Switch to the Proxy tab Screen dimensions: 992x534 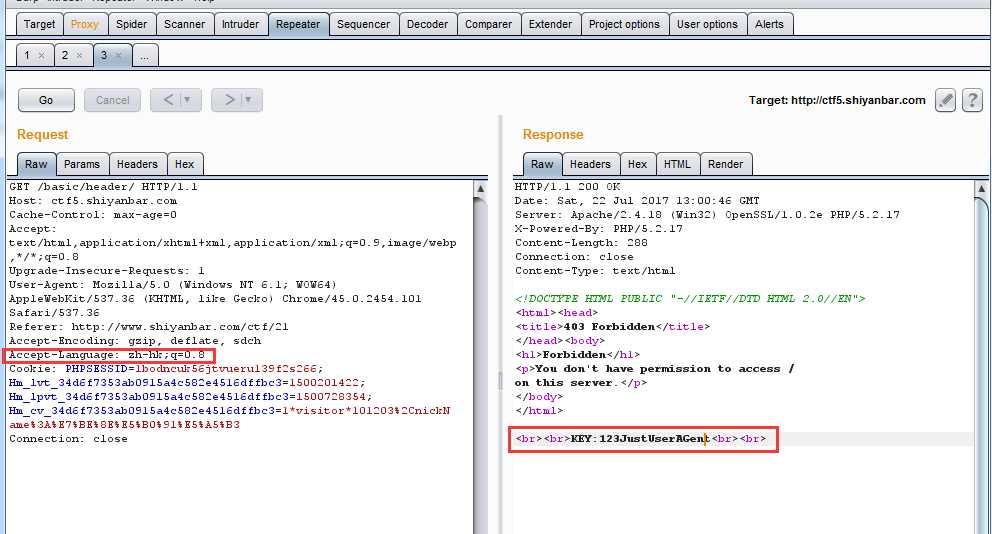point(85,24)
